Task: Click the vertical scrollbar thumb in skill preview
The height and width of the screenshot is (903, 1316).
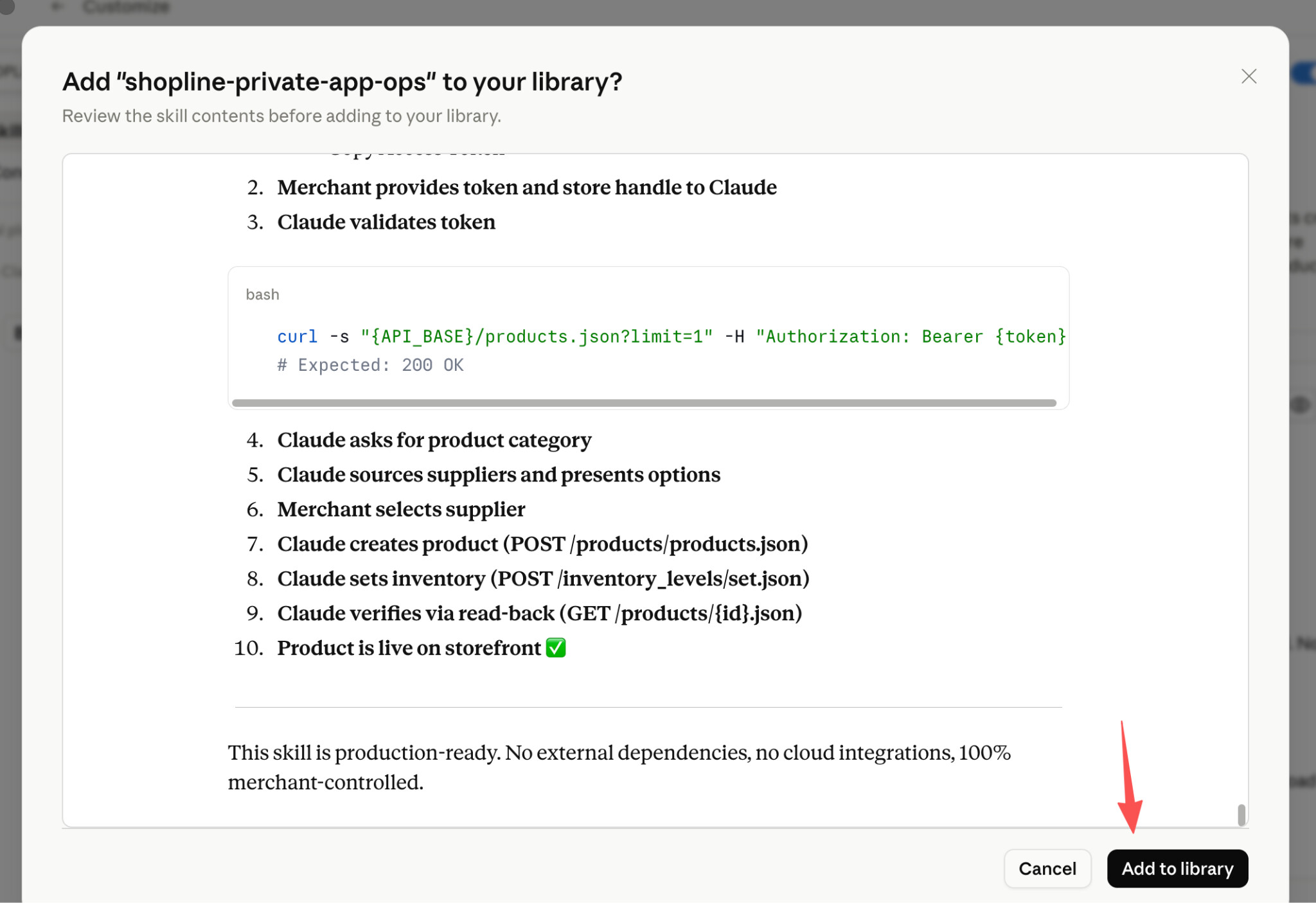Action: [1241, 814]
